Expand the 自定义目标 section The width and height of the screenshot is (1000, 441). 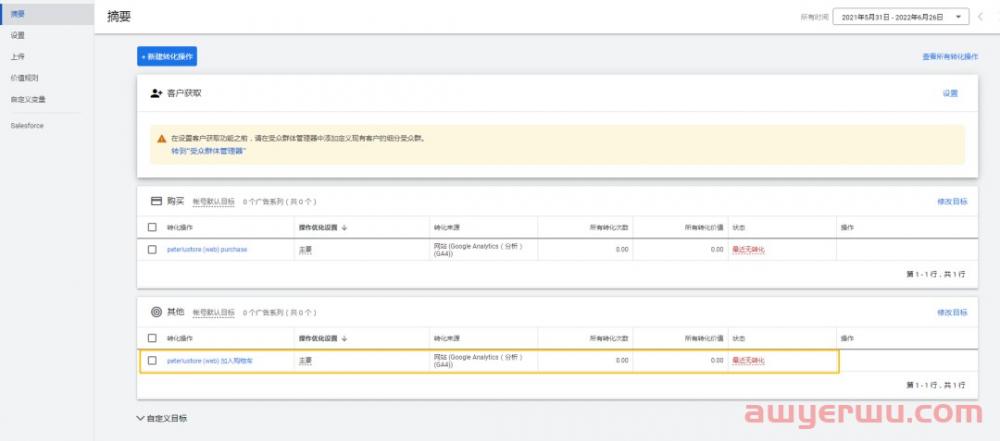coord(162,419)
